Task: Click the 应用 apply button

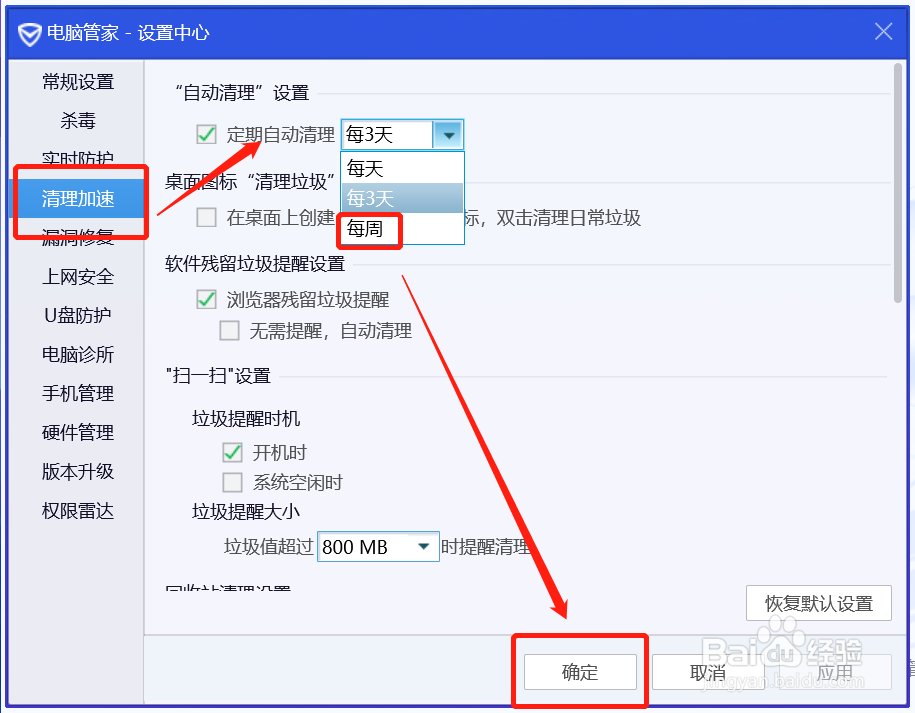Action: point(836,671)
